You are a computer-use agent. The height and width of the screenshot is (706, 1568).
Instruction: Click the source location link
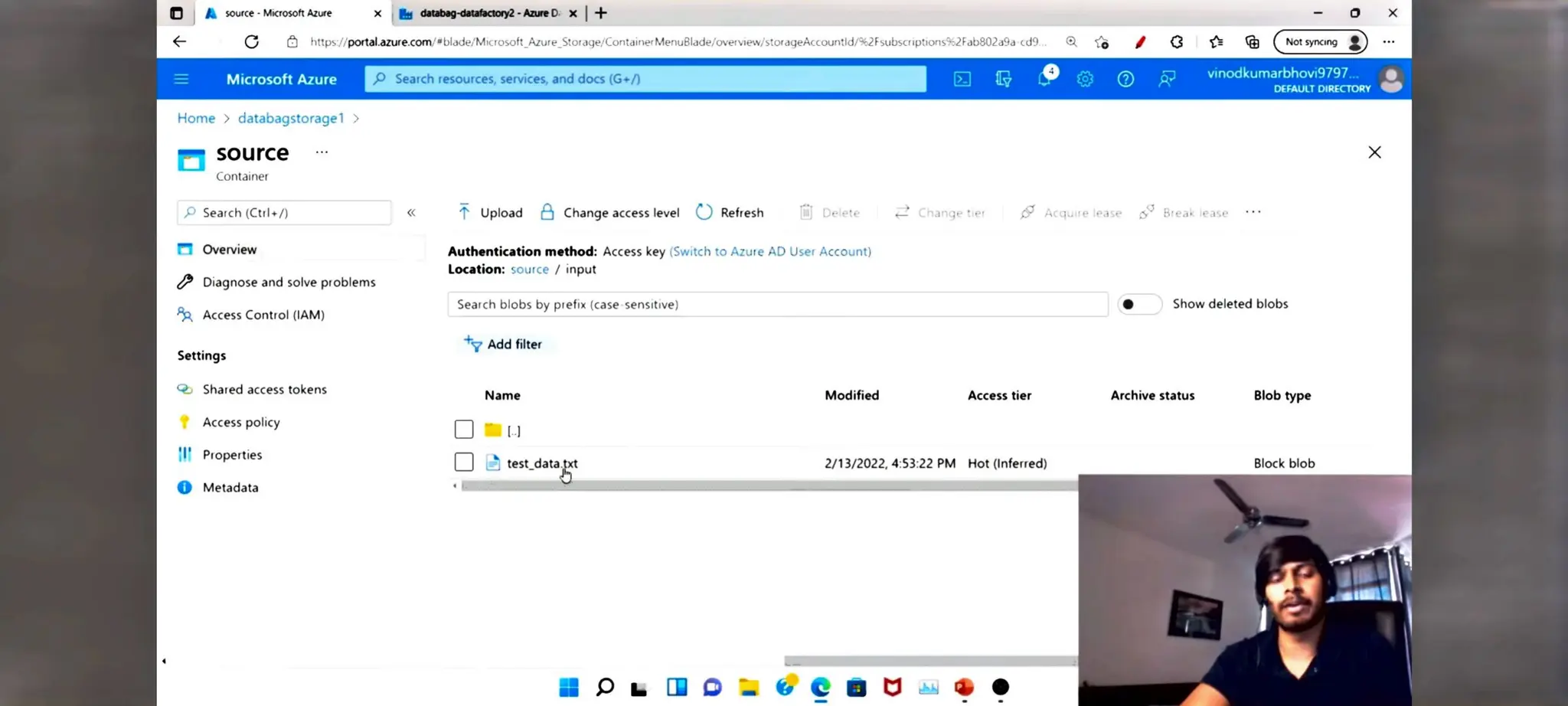point(530,269)
